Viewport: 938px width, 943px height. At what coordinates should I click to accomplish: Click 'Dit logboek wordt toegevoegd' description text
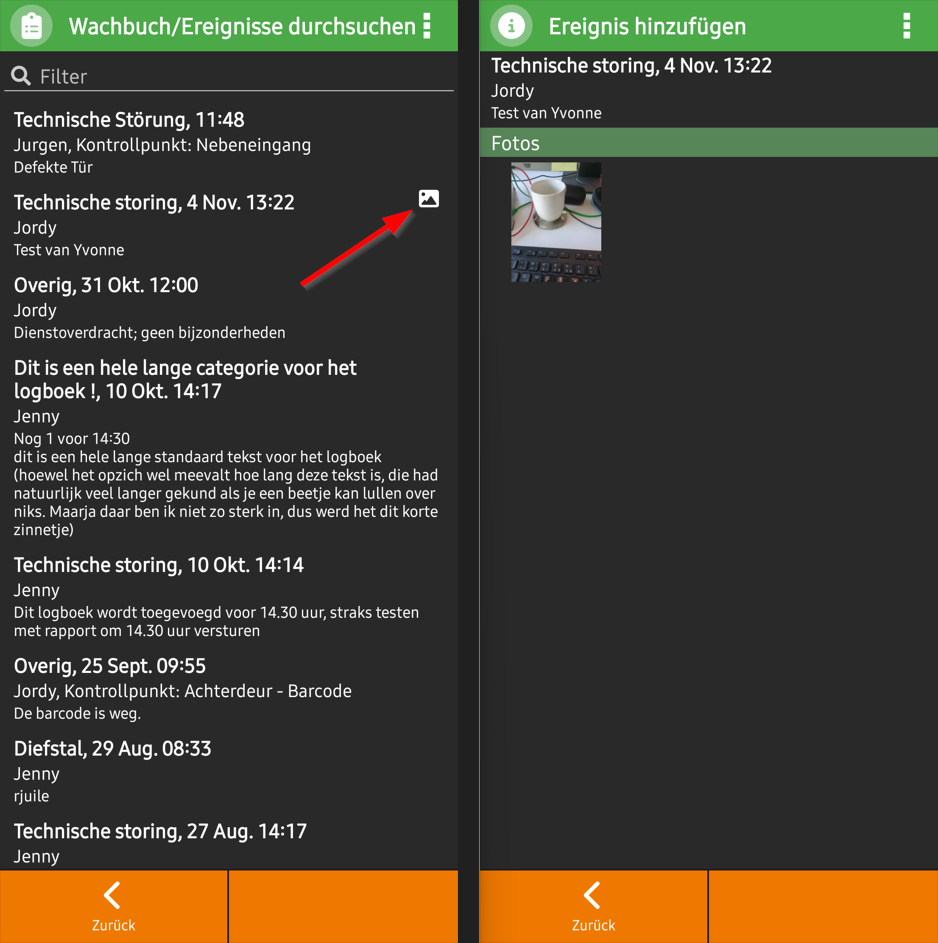216,621
